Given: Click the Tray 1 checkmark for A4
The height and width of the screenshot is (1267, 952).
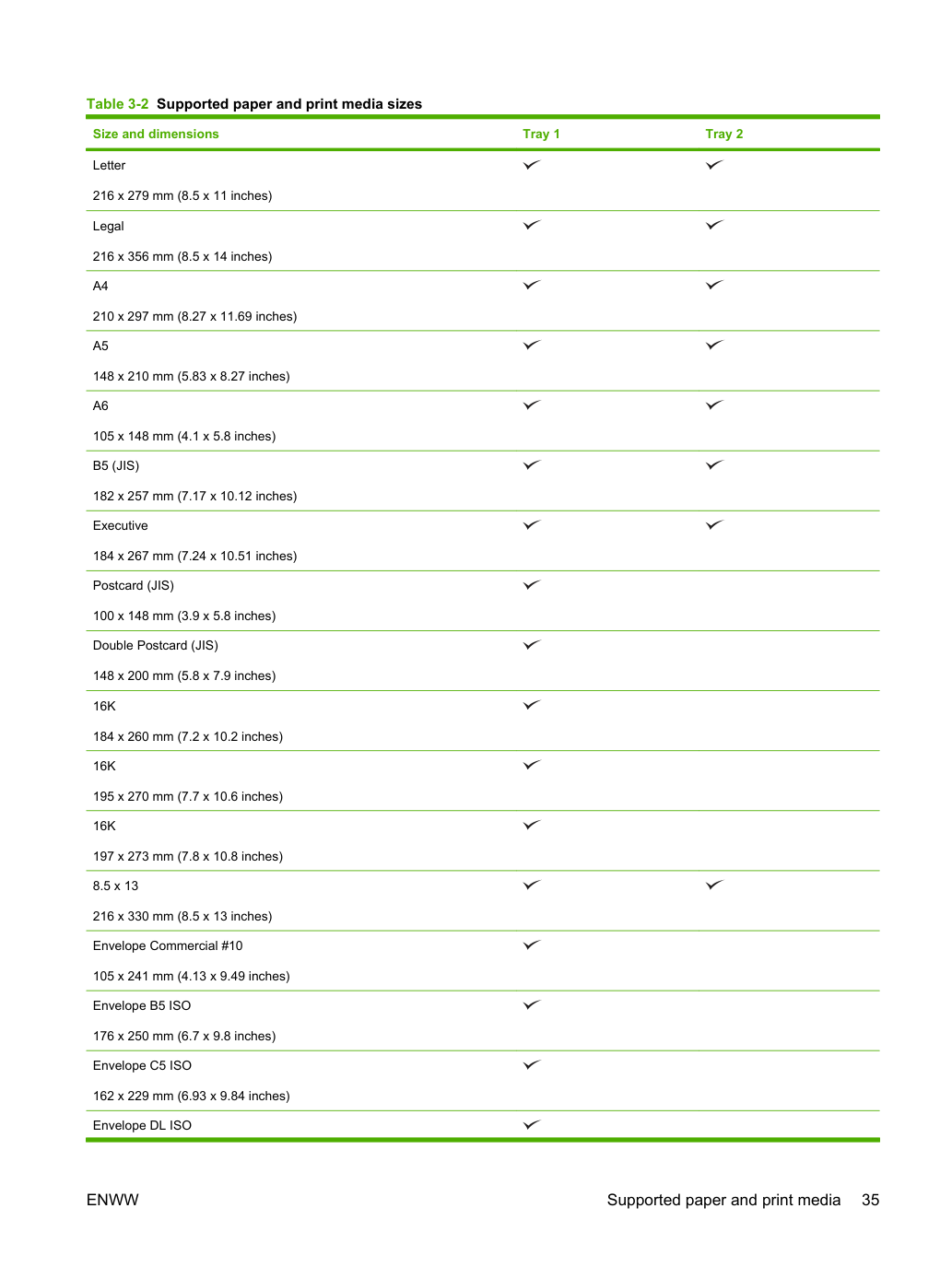Looking at the screenshot, I should (532, 285).
